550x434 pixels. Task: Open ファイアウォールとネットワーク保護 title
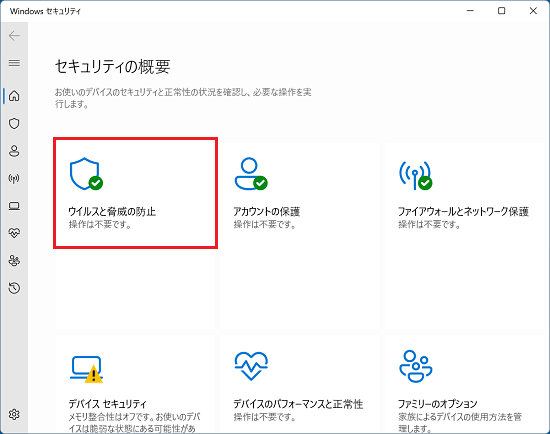tap(463, 212)
